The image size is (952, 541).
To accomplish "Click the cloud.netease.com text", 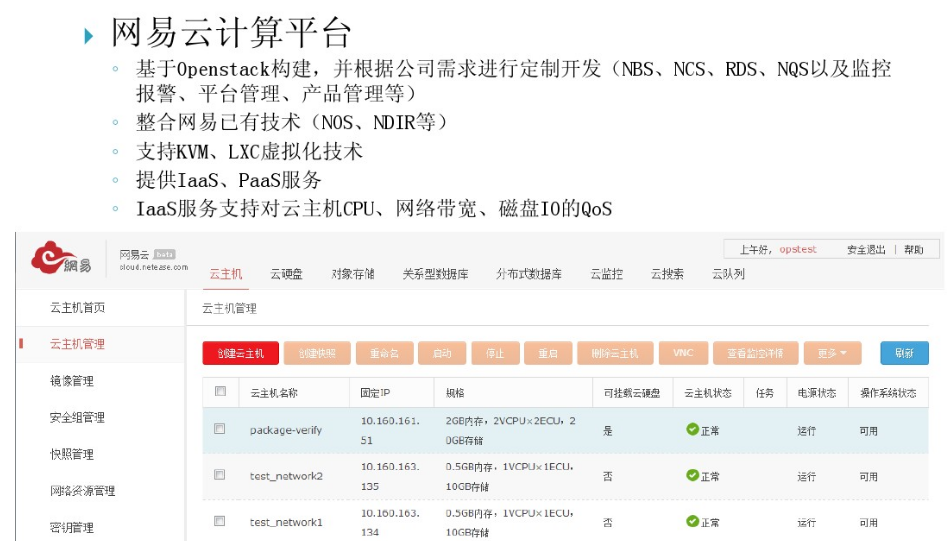I will (154, 267).
